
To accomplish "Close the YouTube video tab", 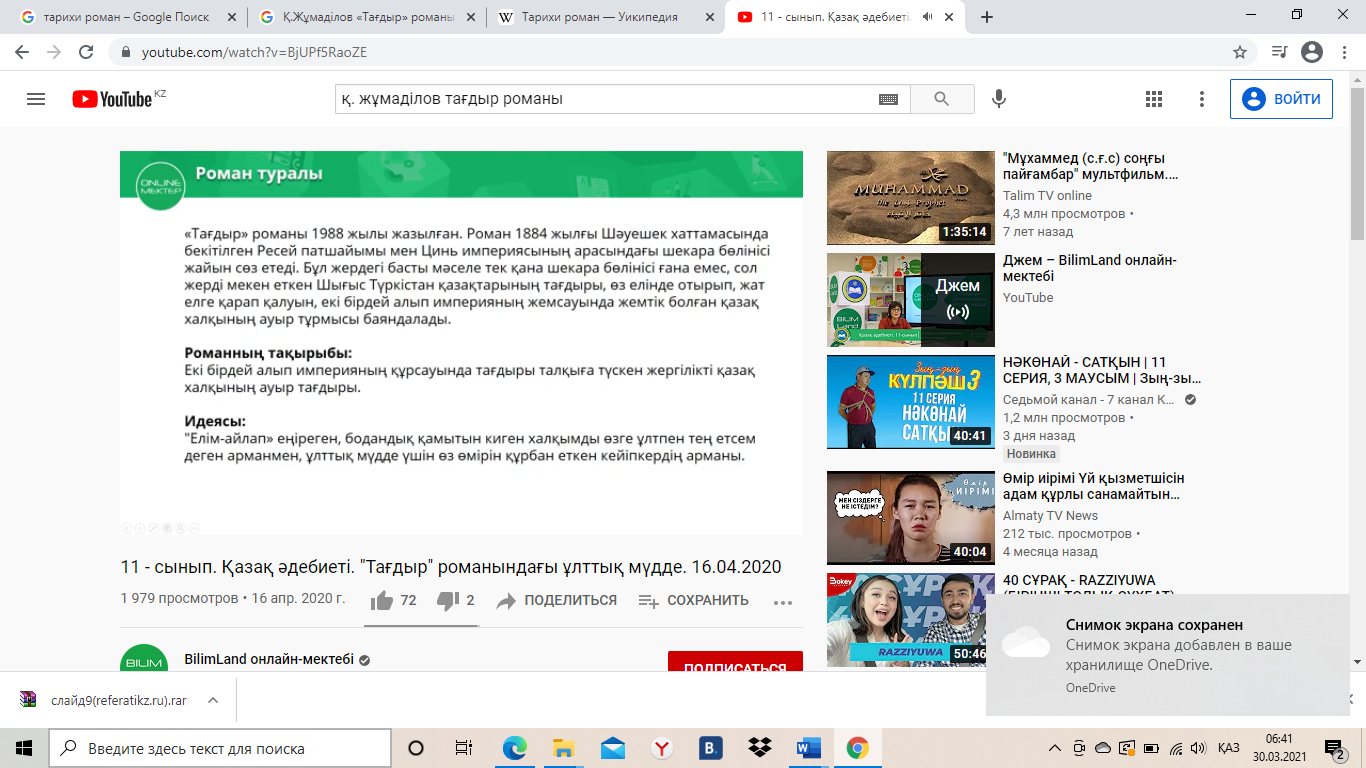I will pyautogui.click(x=949, y=17).
